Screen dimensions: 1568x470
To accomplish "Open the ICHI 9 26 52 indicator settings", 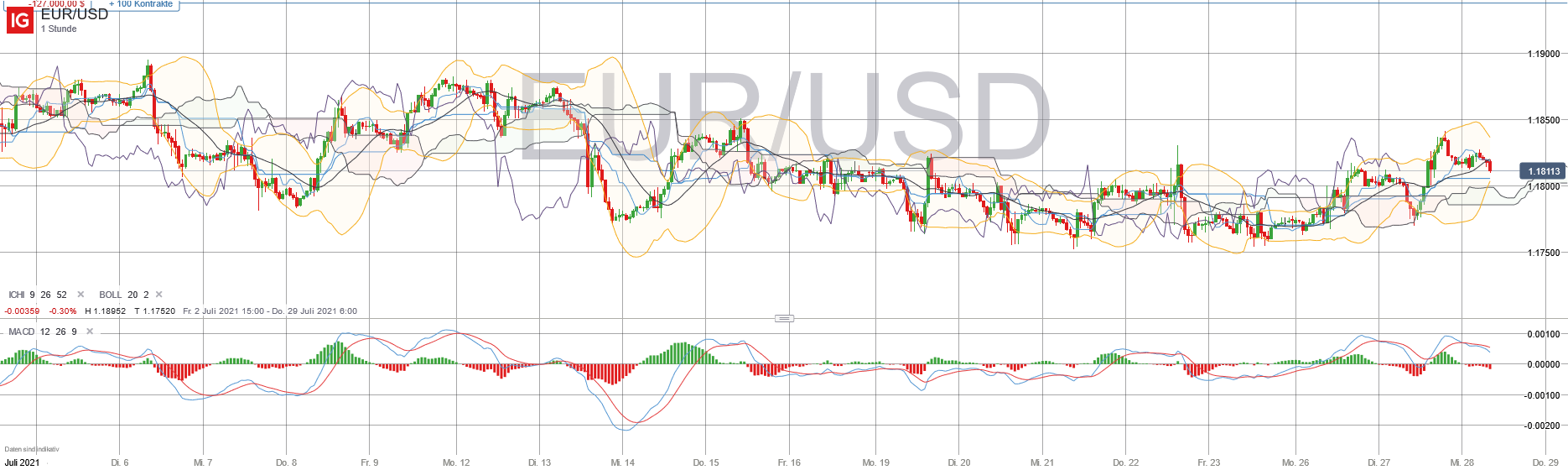I will 38,295.
